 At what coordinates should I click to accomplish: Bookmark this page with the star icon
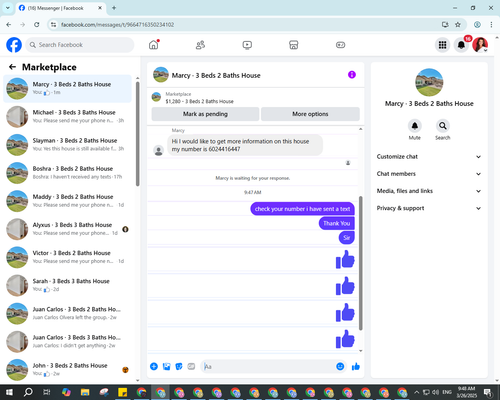[458, 25]
